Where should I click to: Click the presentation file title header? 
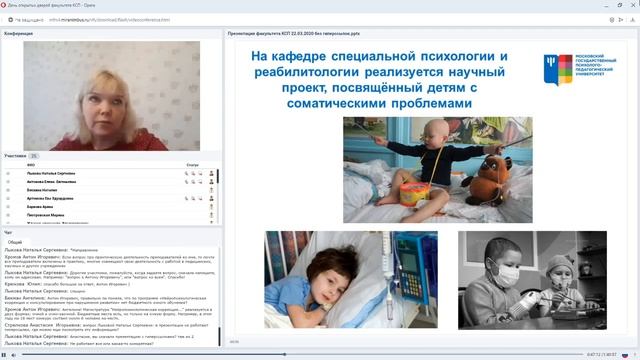293,33
